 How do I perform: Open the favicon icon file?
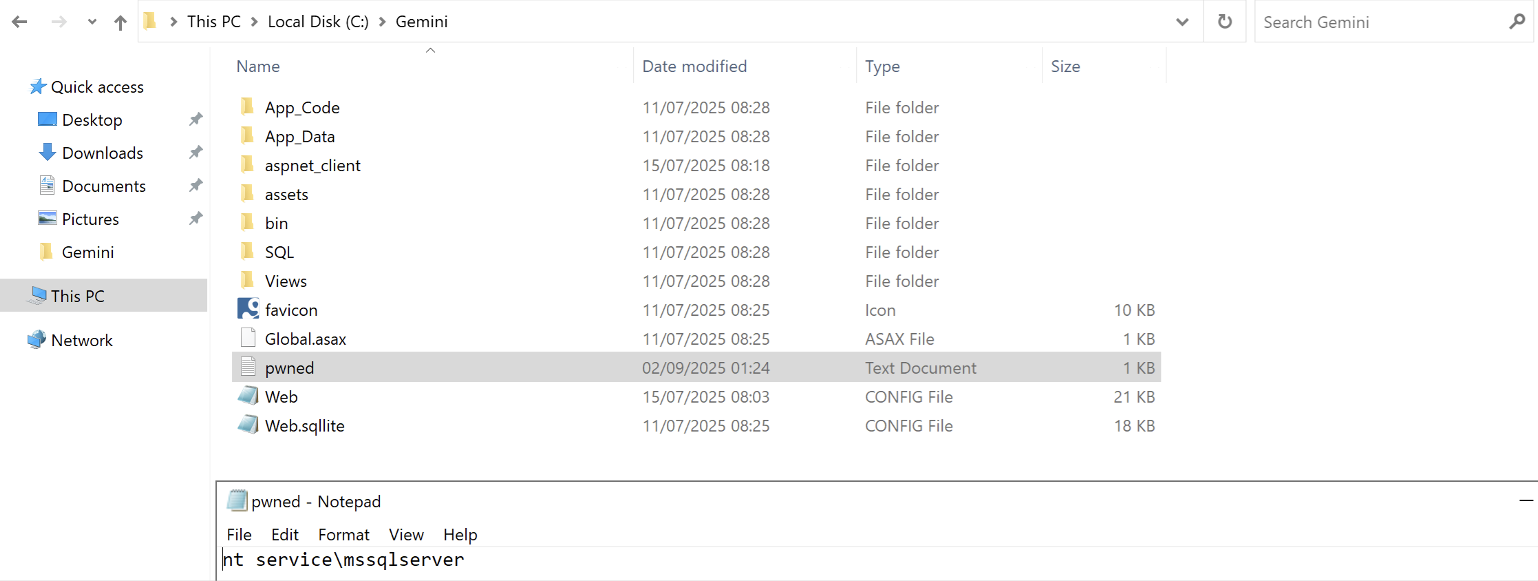[291, 310]
